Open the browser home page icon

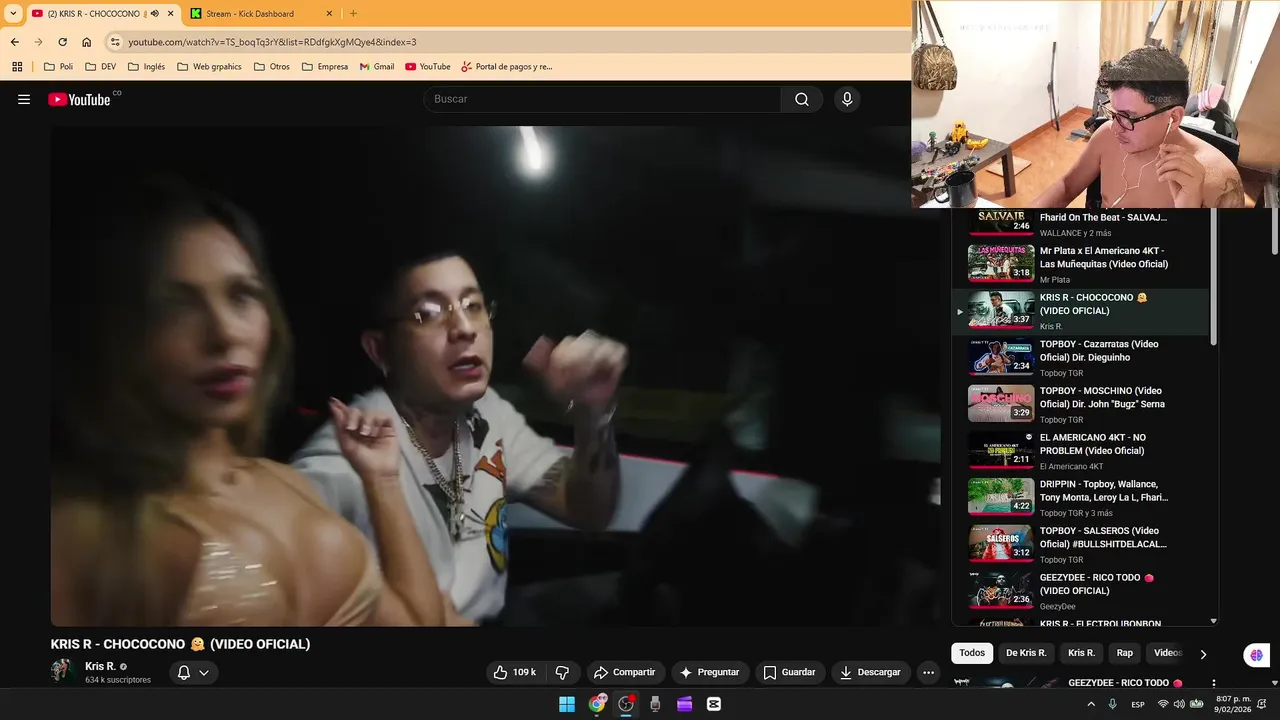pyautogui.click(x=87, y=42)
